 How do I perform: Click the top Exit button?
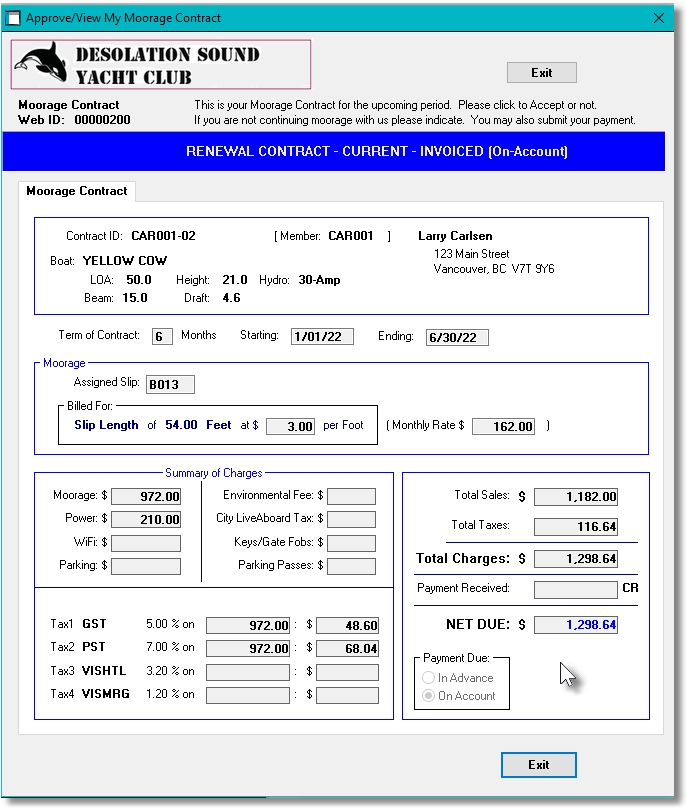click(542, 73)
